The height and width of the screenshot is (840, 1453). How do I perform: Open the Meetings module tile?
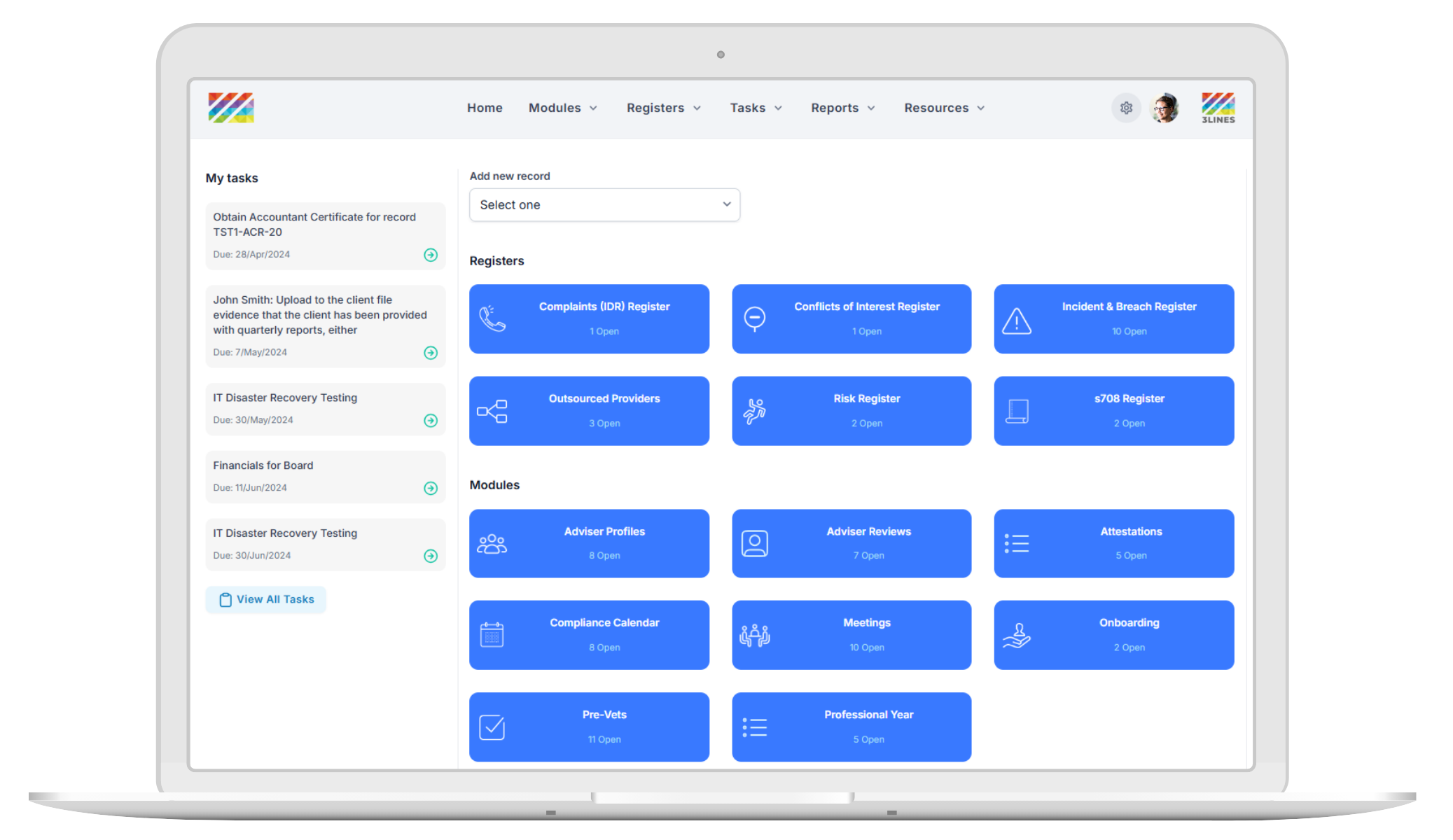click(x=851, y=634)
